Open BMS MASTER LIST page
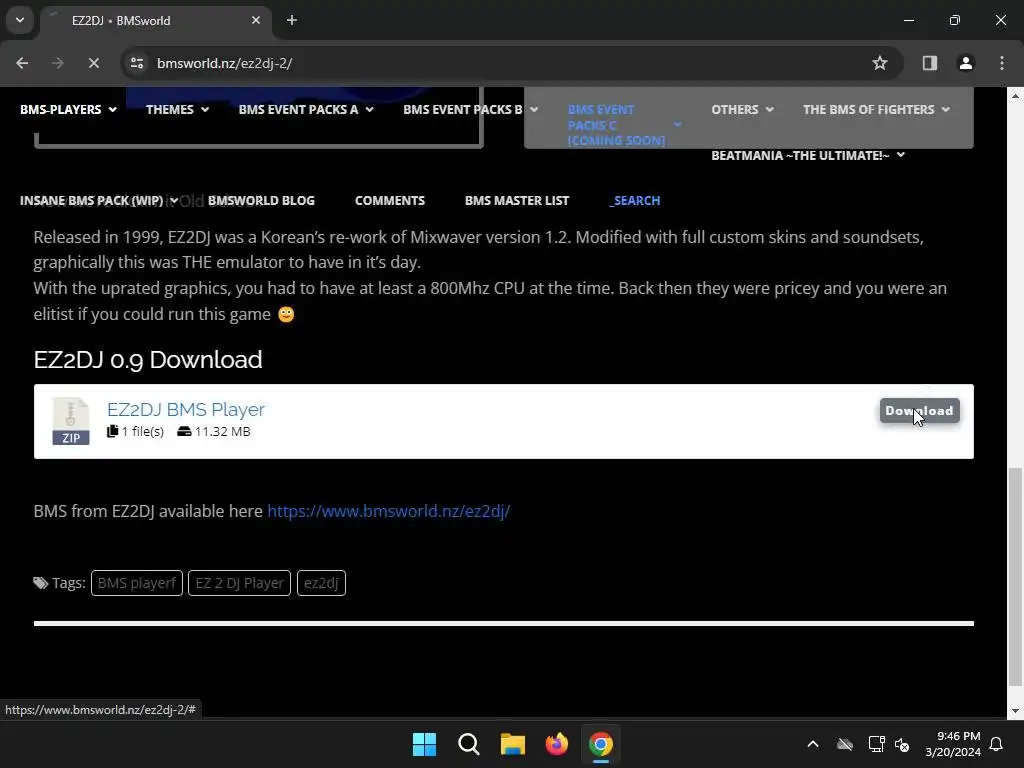Screen dimensions: 1024x768 [x=517, y=200]
